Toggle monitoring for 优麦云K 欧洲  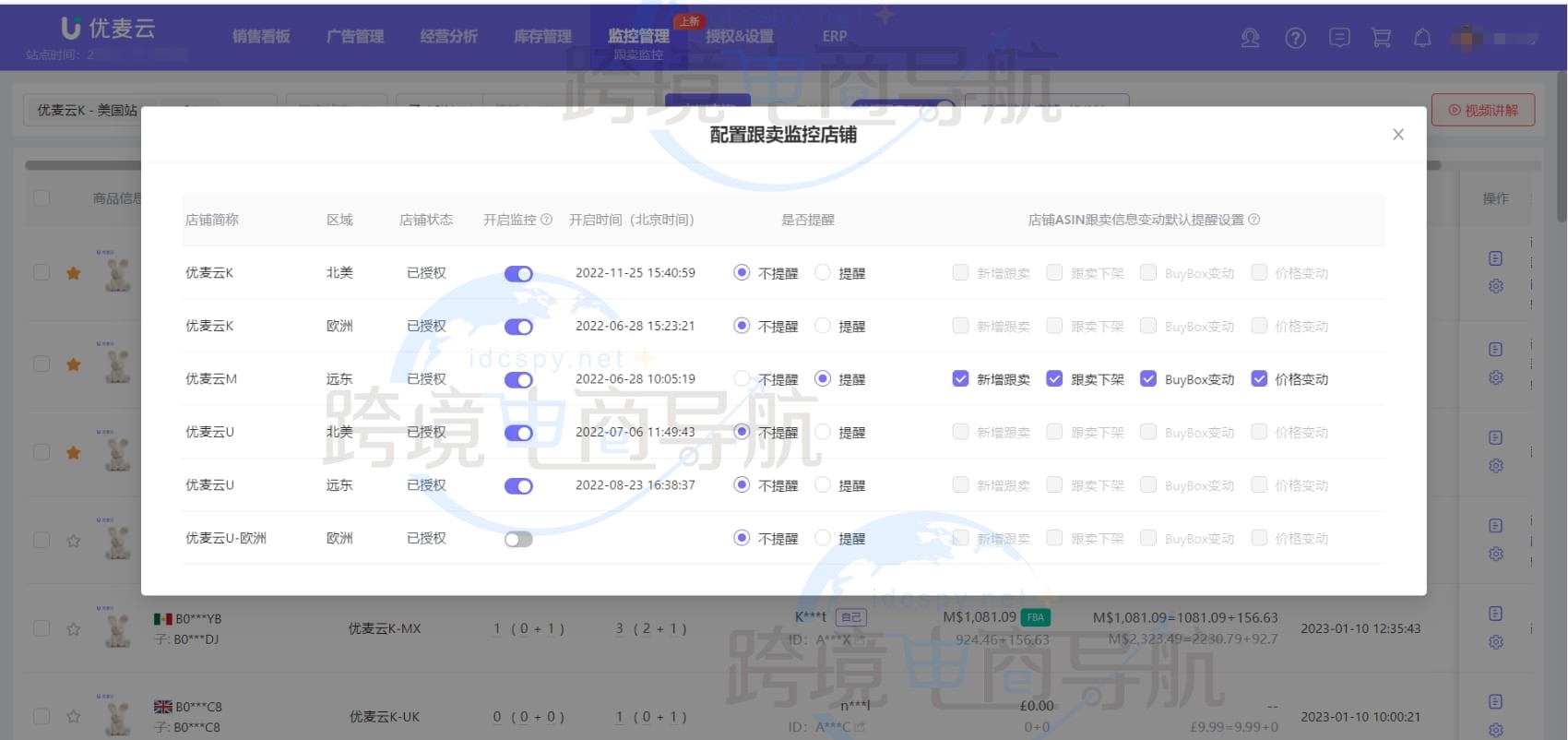(518, 327)
